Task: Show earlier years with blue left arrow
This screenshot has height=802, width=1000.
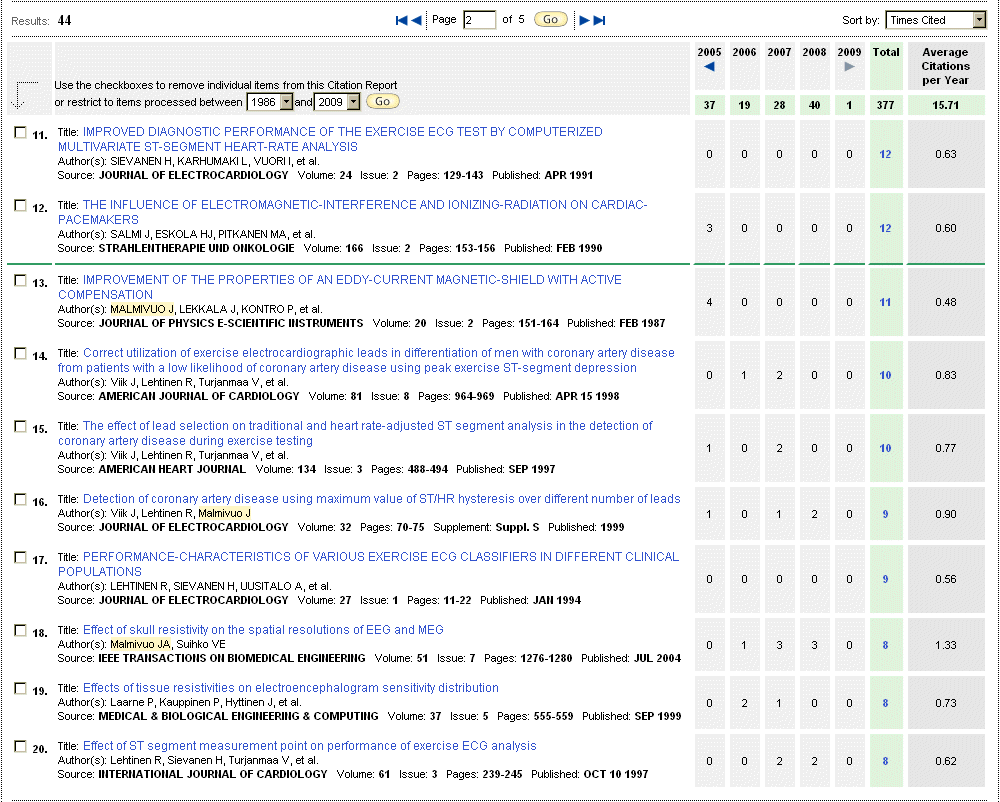Action: click(x=709, y=67)
